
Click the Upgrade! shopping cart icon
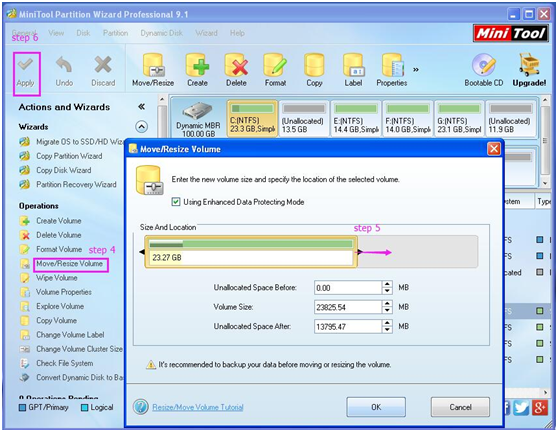(529, 65)
